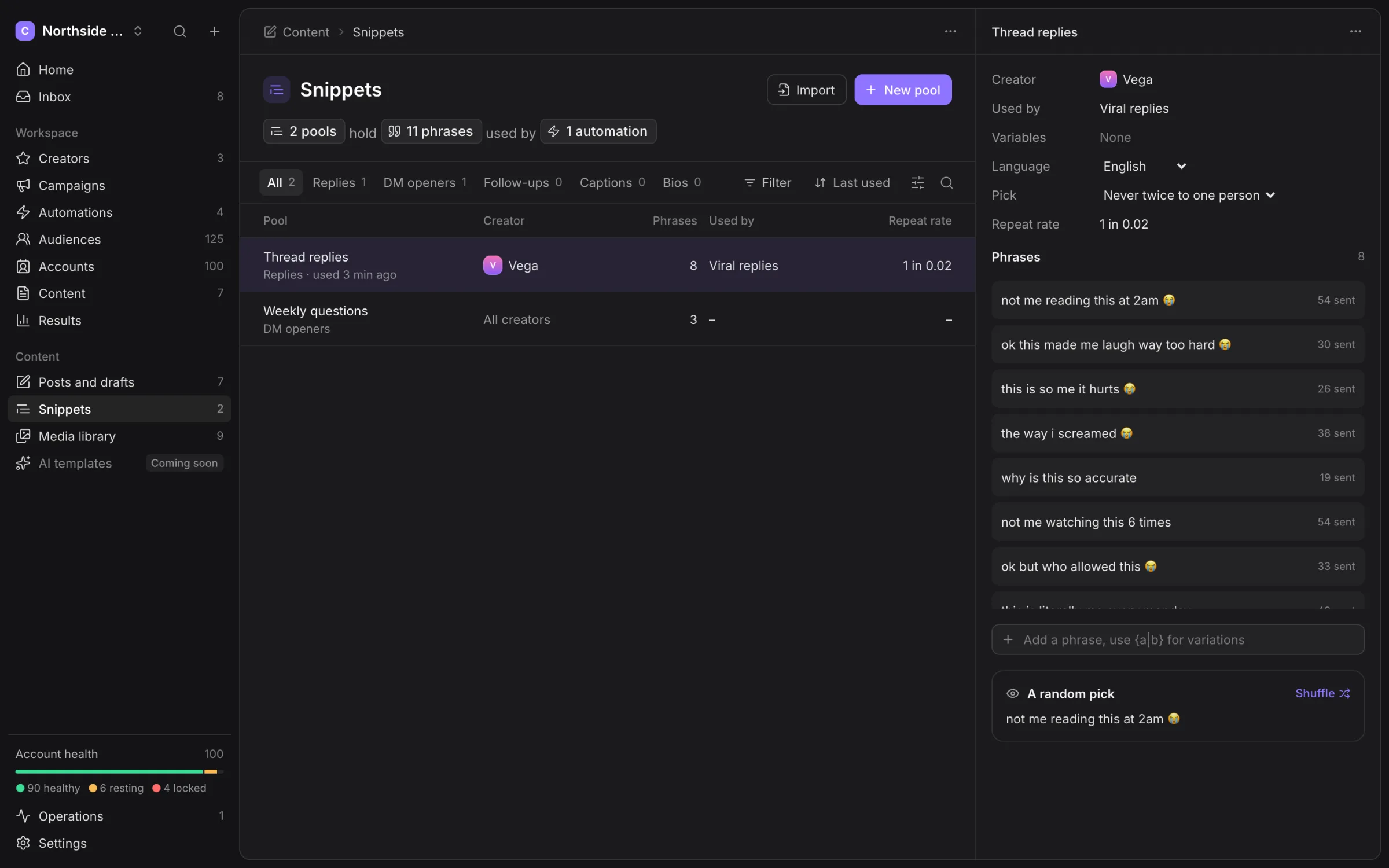Open Automations in the sidebar

point(119,212)
